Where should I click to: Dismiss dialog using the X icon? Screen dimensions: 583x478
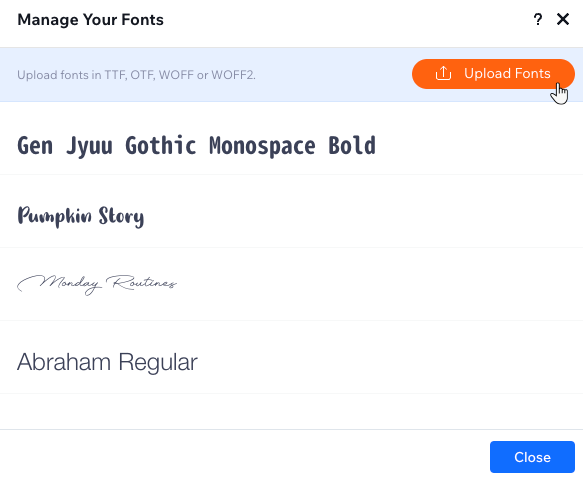563,19
